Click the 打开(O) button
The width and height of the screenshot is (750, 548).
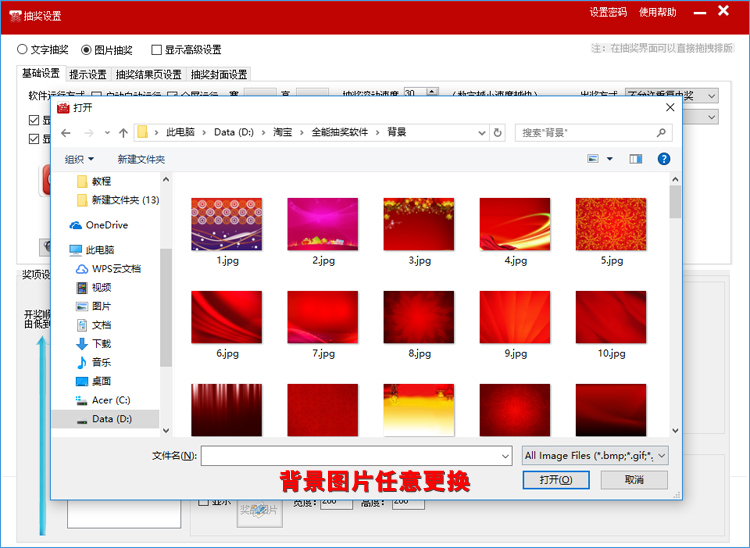(x=556, y=480)
